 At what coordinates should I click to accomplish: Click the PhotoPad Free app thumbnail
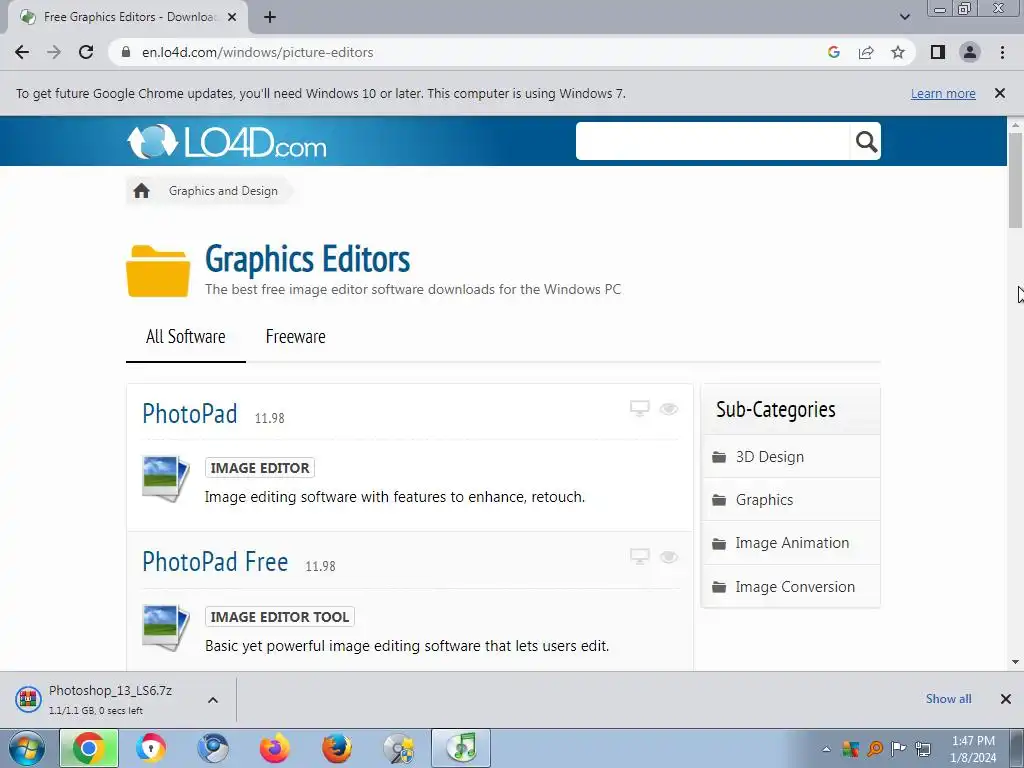(166, 628)
